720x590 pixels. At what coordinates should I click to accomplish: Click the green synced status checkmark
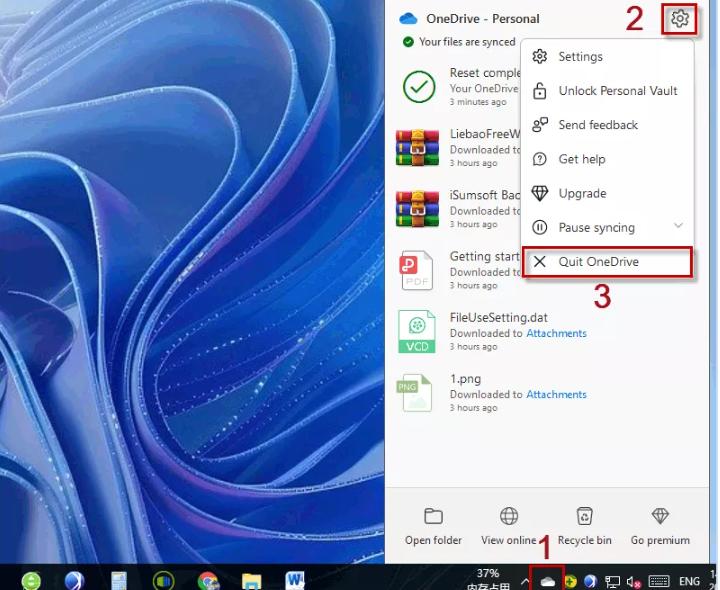pos(408,42)
